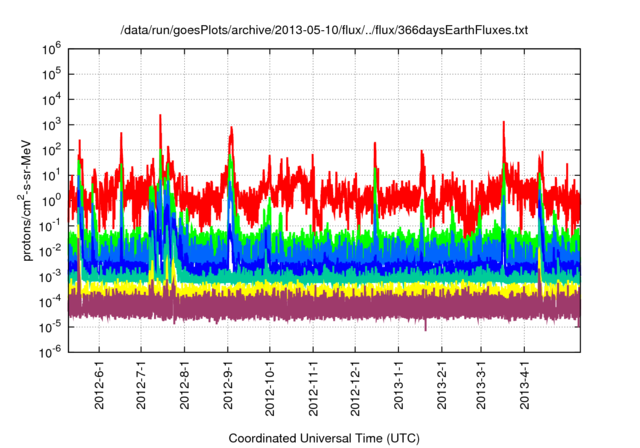The height and width of the screenshot is (448, 640).
Task: Click the y-axis tick label 10^3
Action: tap(53, 124)
